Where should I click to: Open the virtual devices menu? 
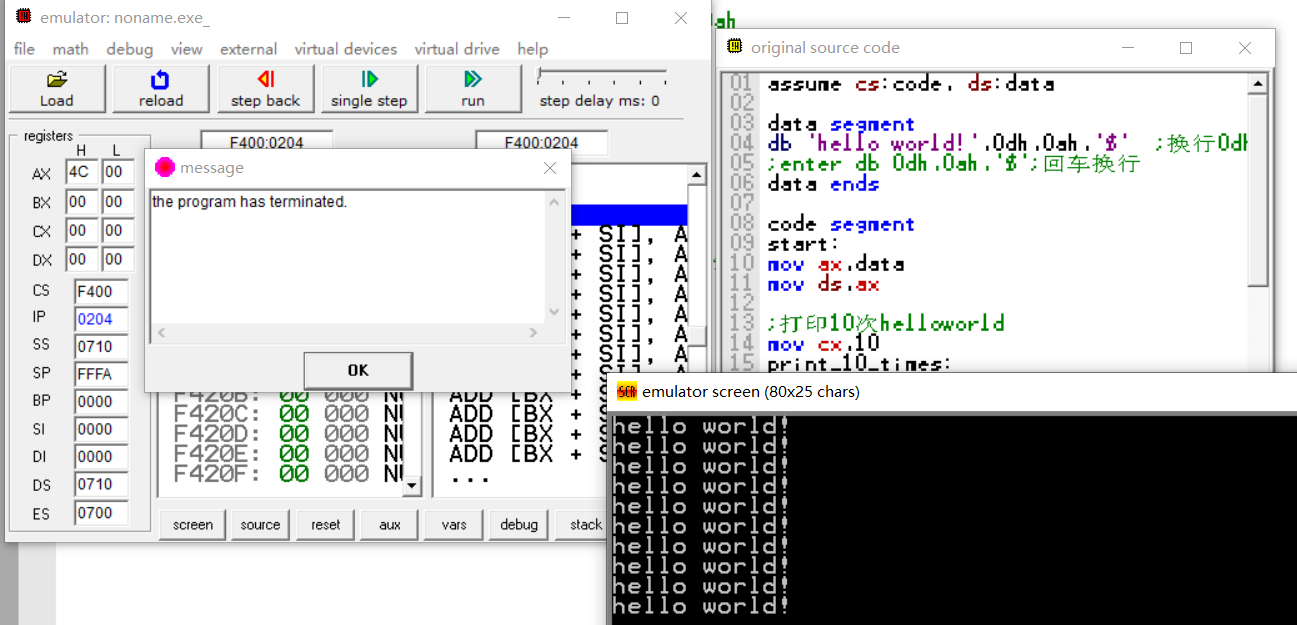point(346,49)
